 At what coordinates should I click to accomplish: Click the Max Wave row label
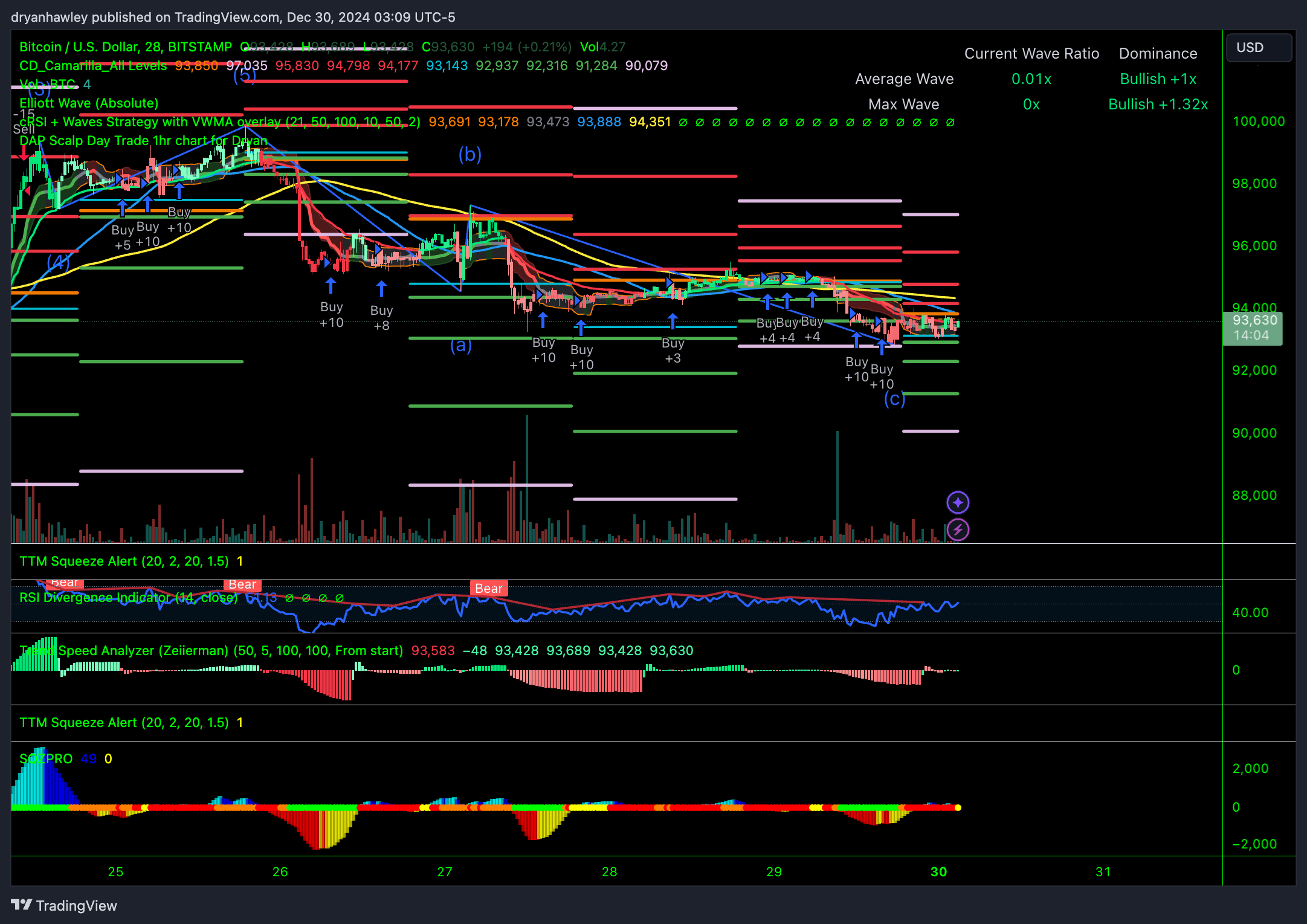pyautogui.click(x=903, y=105)
